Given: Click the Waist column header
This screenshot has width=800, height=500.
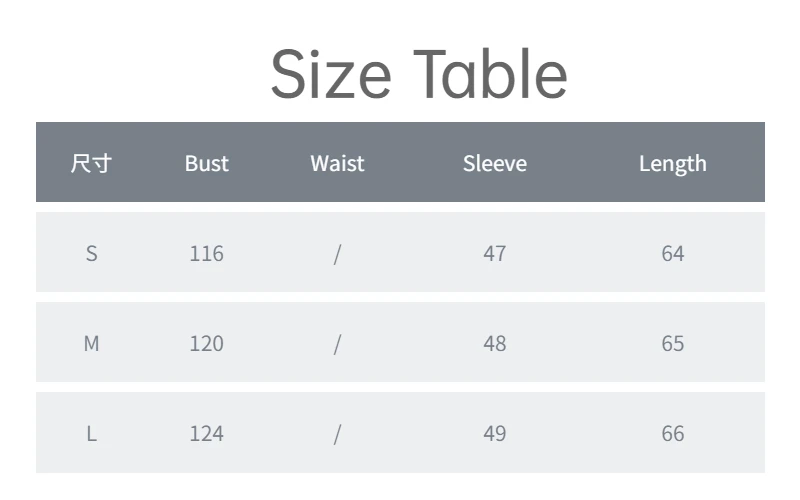Looking at the screenshot, I should 337,163.
